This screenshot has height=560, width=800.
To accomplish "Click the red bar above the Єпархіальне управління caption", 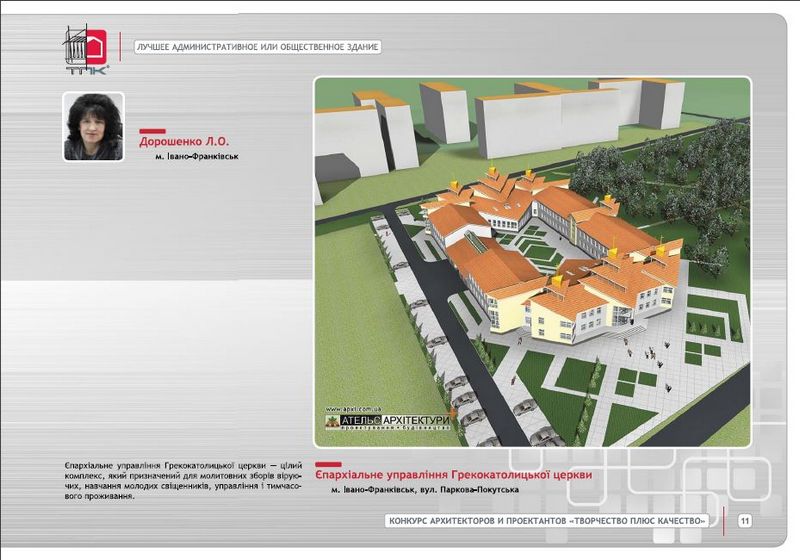I will (x=328, y=462).
